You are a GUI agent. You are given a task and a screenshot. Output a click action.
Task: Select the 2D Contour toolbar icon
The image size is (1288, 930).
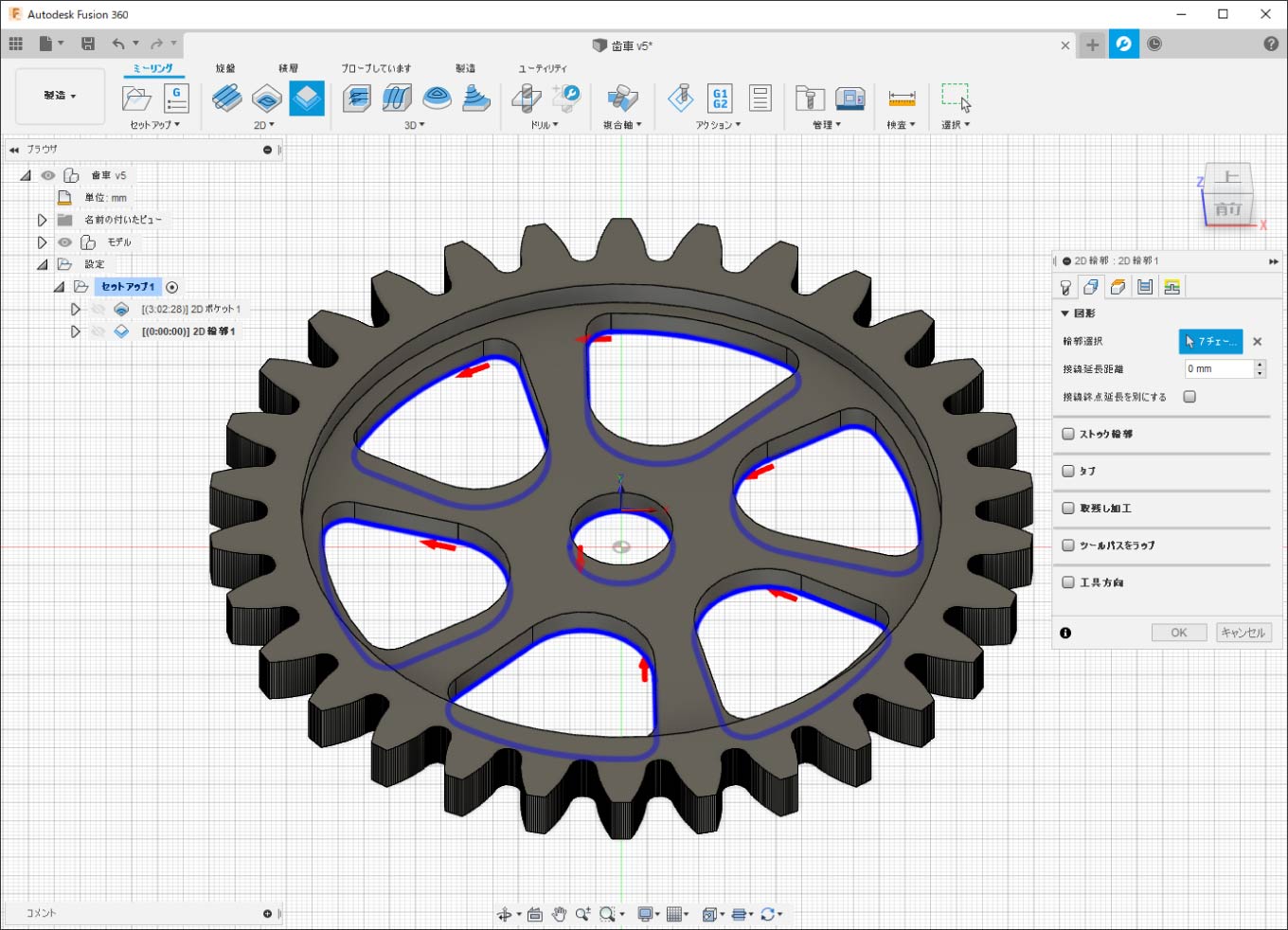pyautogui.click(x=306, y=98)
